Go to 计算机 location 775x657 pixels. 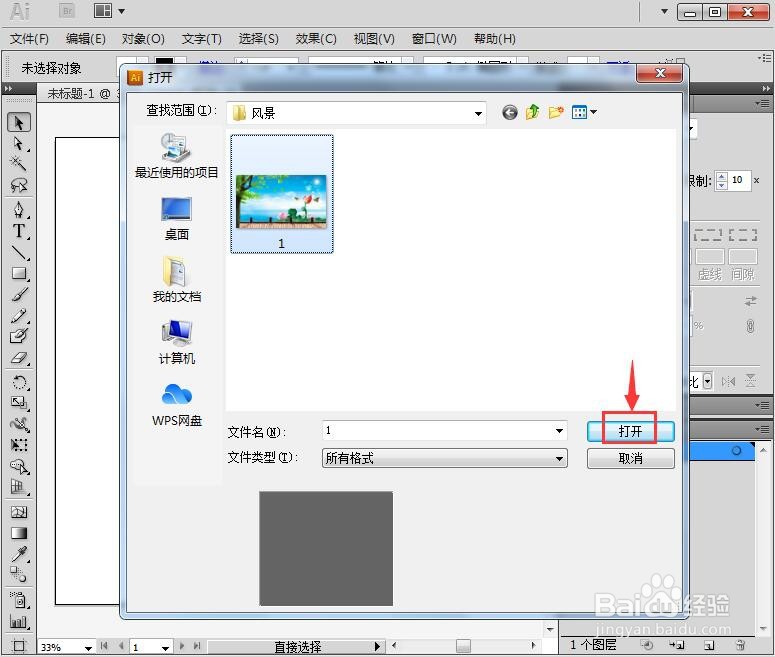(x=176, y=342)
